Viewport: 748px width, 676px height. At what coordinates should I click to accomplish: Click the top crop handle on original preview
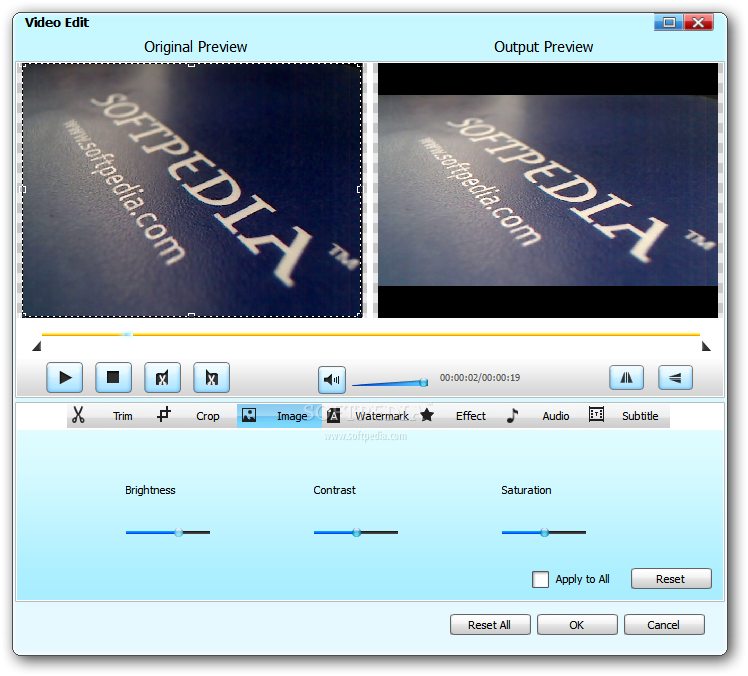click(191, 64)
